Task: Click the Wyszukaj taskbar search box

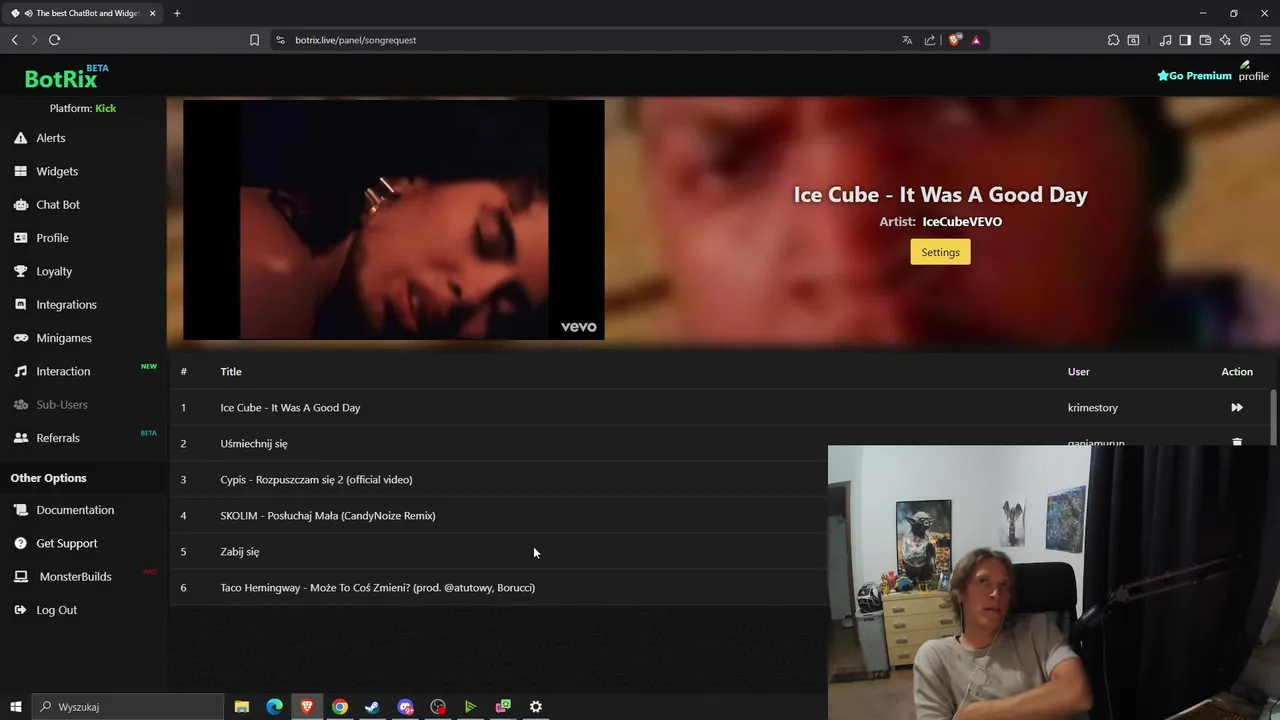Action: [128, 707]
